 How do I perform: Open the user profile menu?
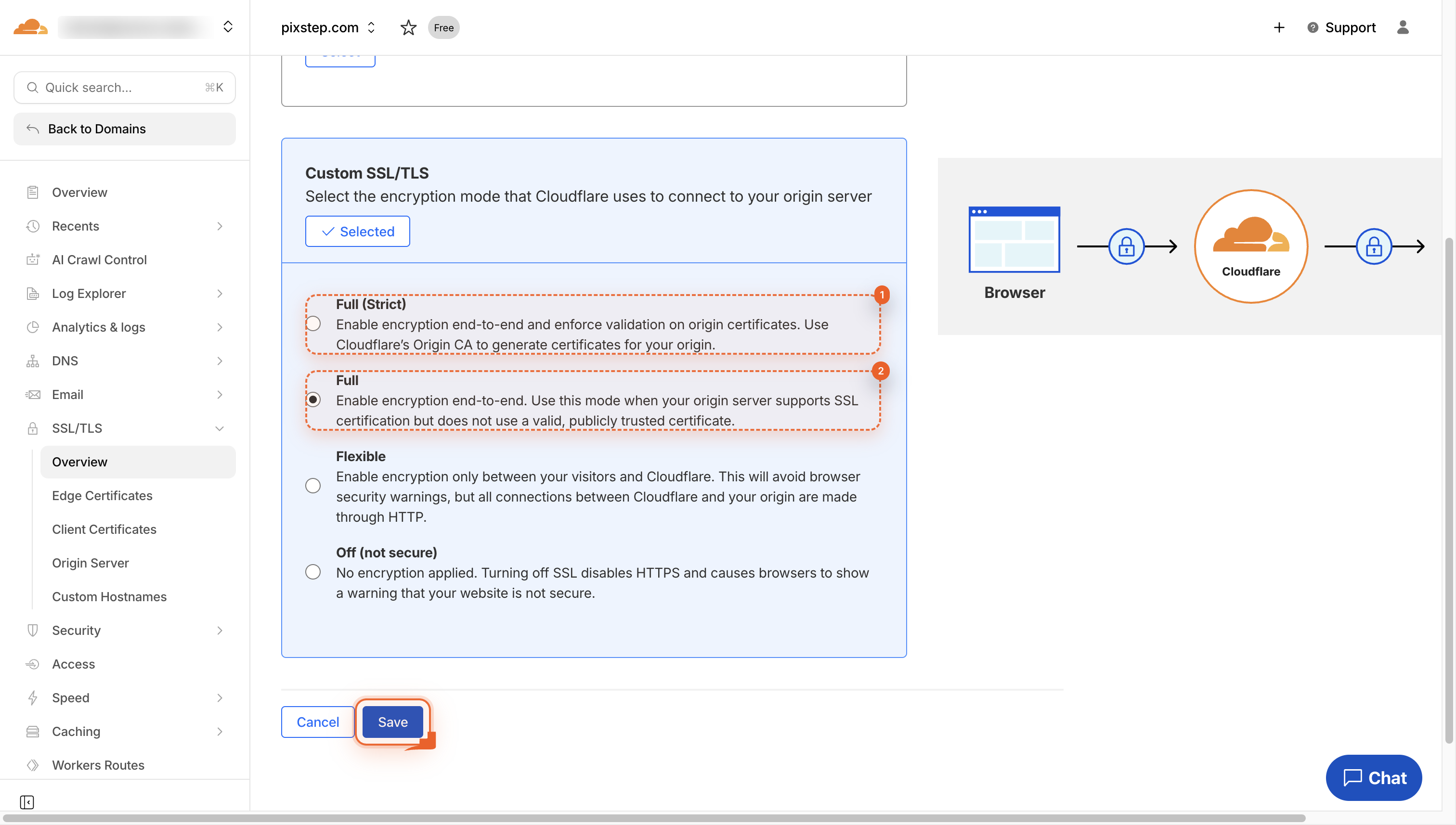coord(1403,27)
